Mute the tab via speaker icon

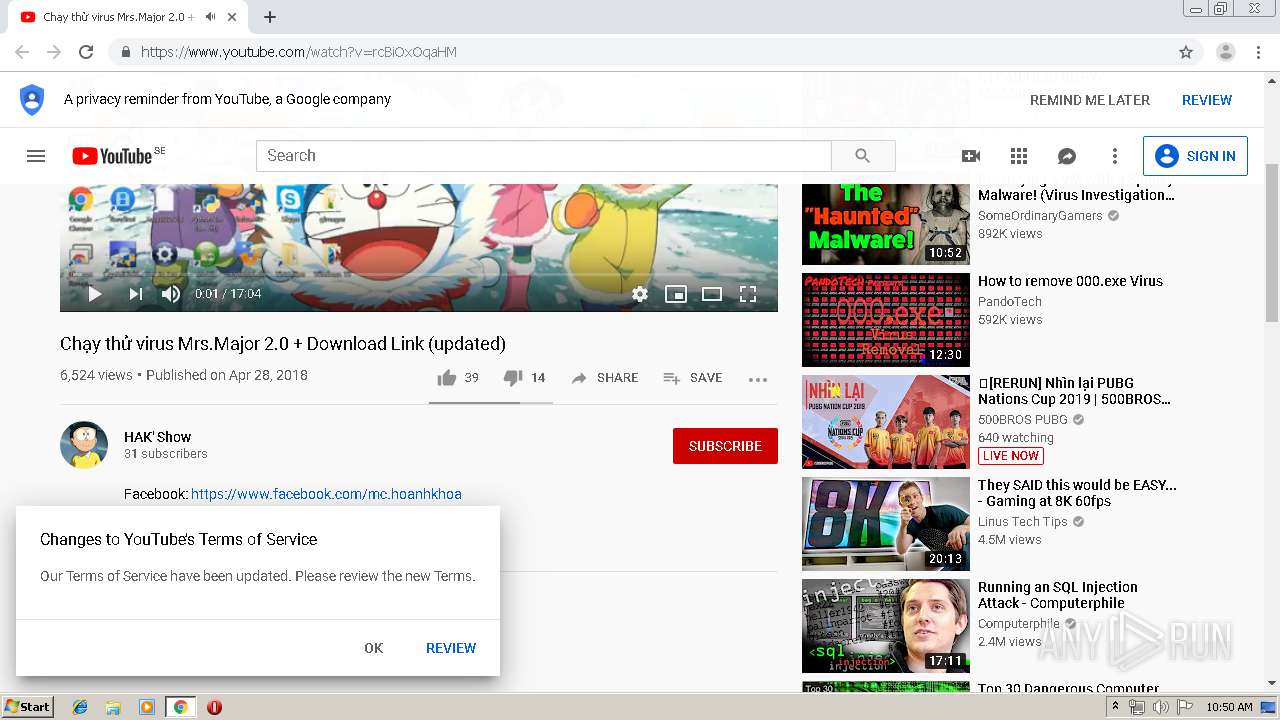click(210, 17)
